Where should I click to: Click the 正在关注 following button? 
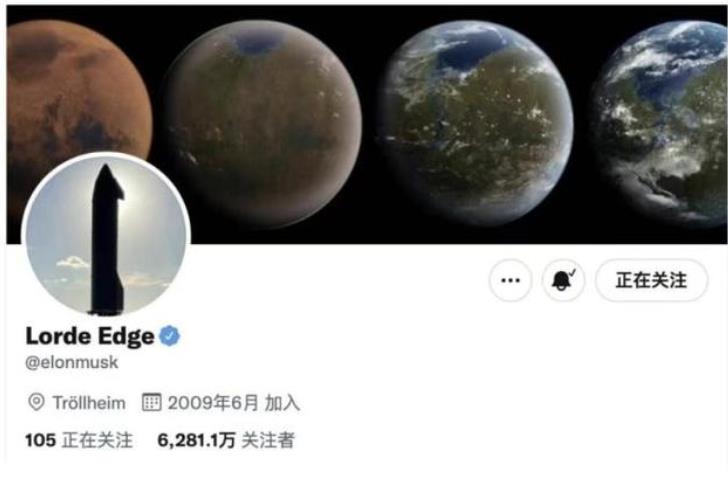click(651, 281)
